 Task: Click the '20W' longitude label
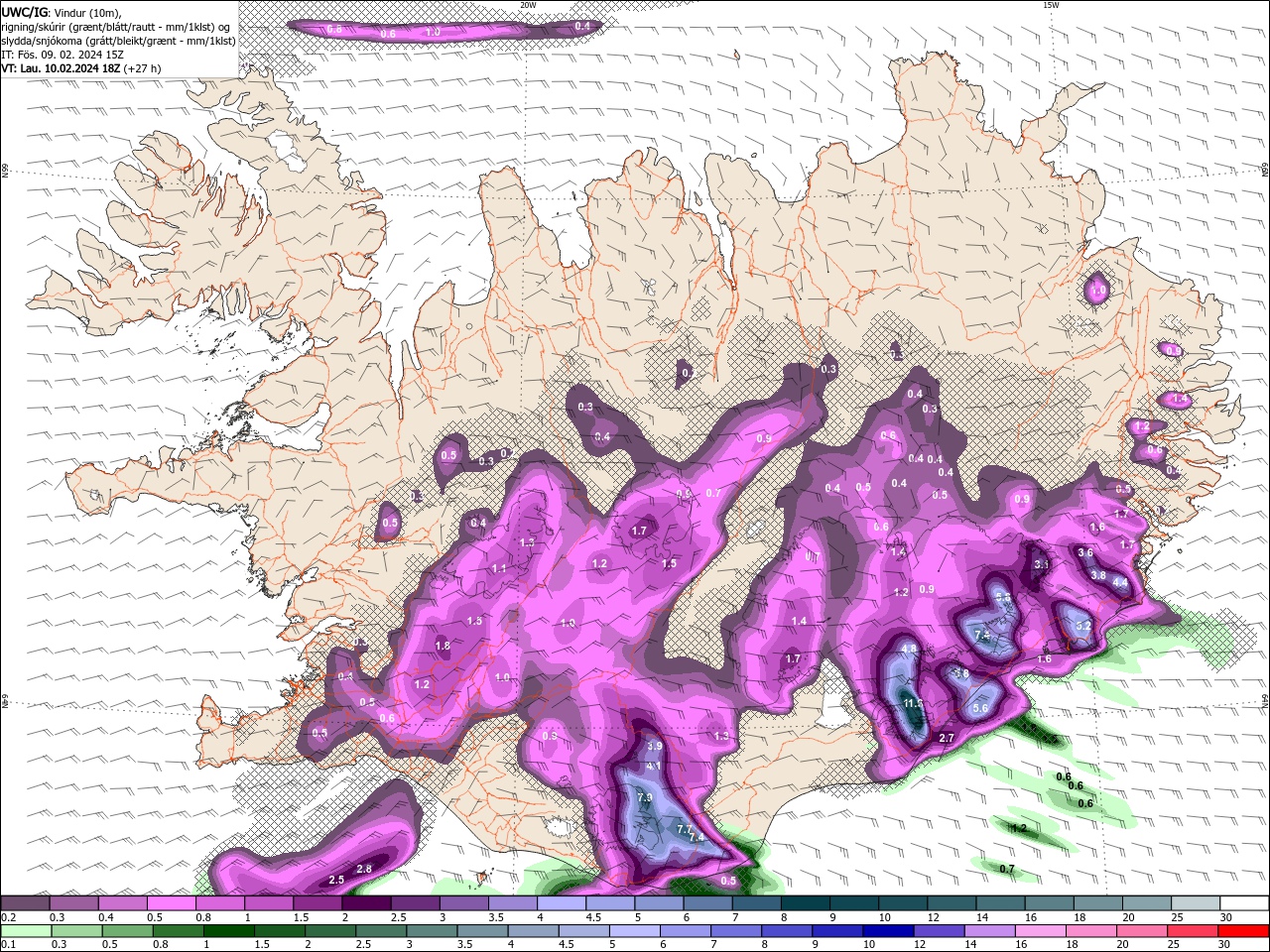coord(528,5)
